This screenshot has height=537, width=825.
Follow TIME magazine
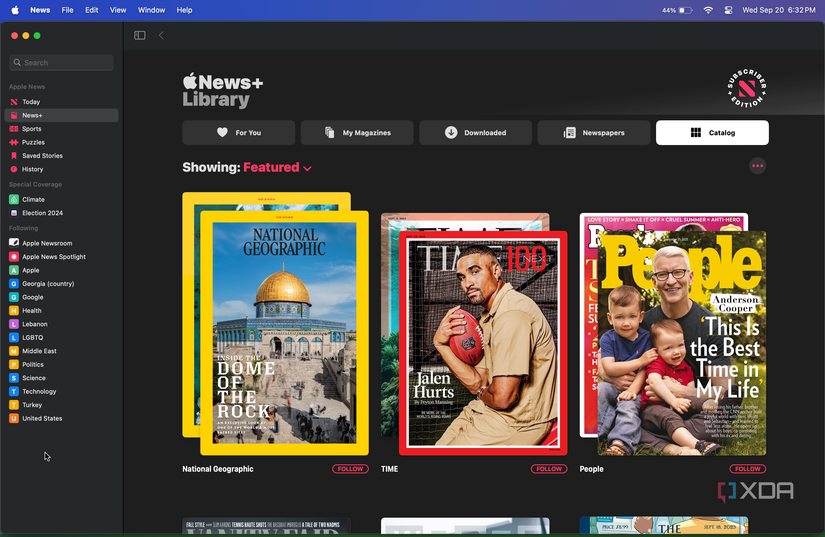coord(549,469)
